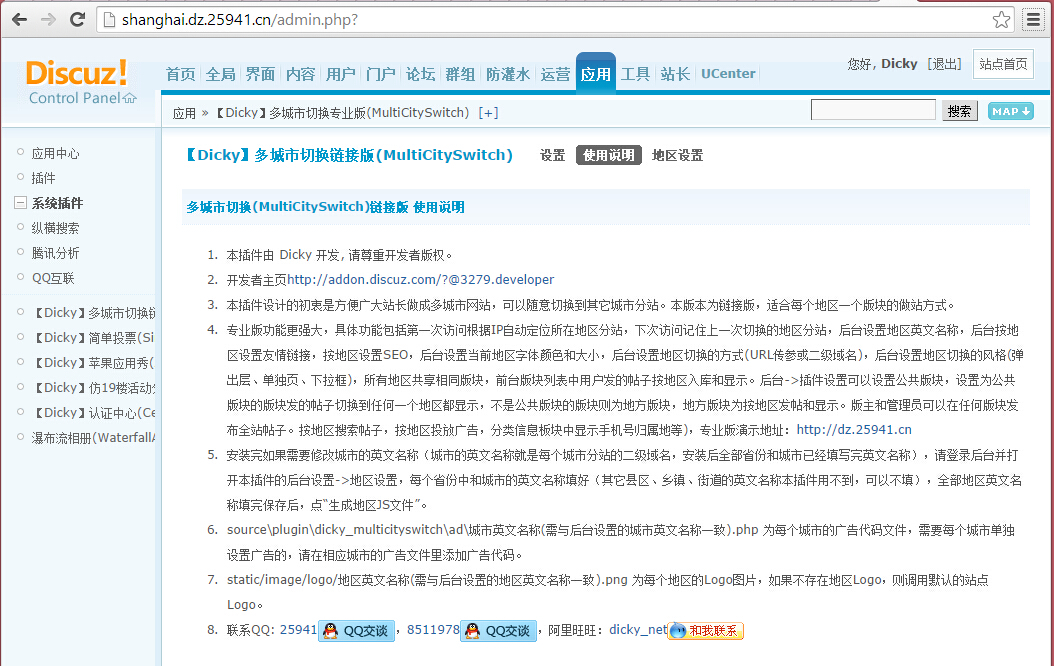1054x666 pixels.
Task: Bookmark this page with the star icon
Action: point(1002,19)
